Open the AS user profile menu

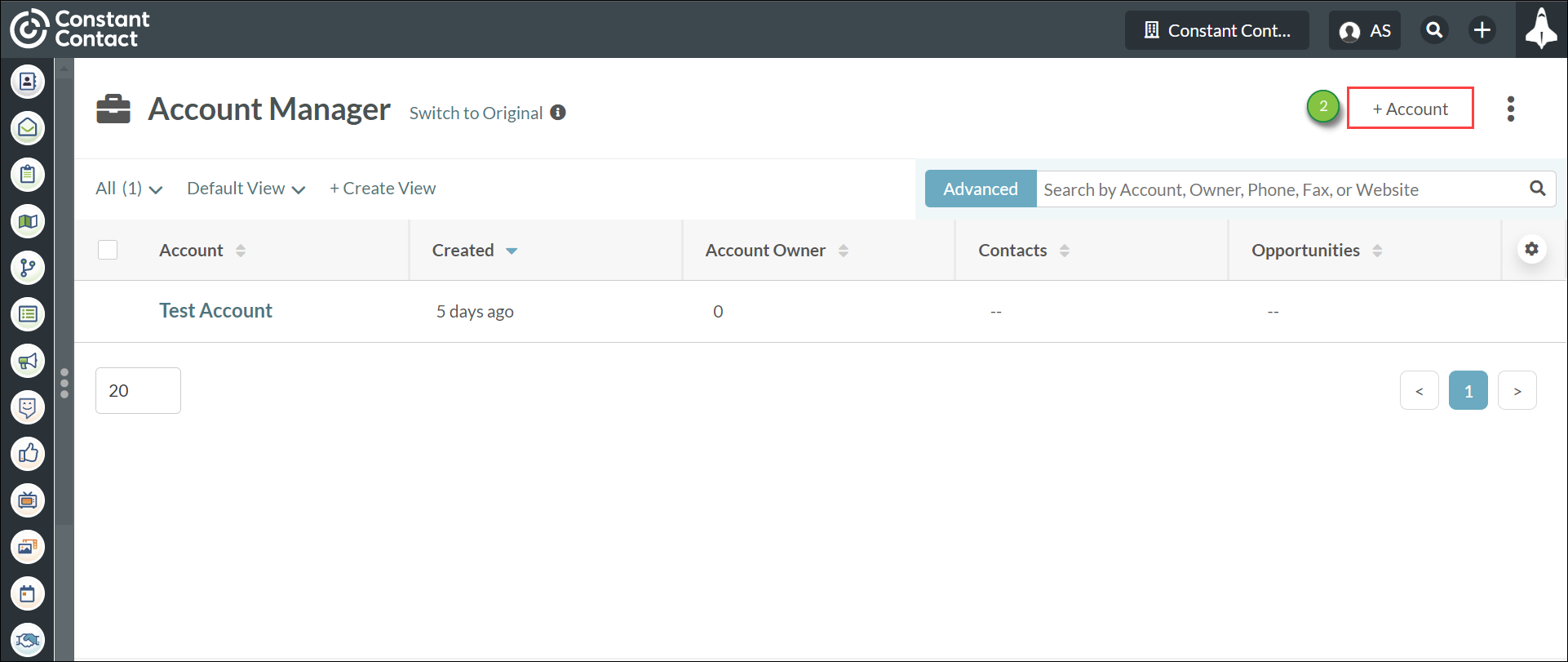(1365, 30)
